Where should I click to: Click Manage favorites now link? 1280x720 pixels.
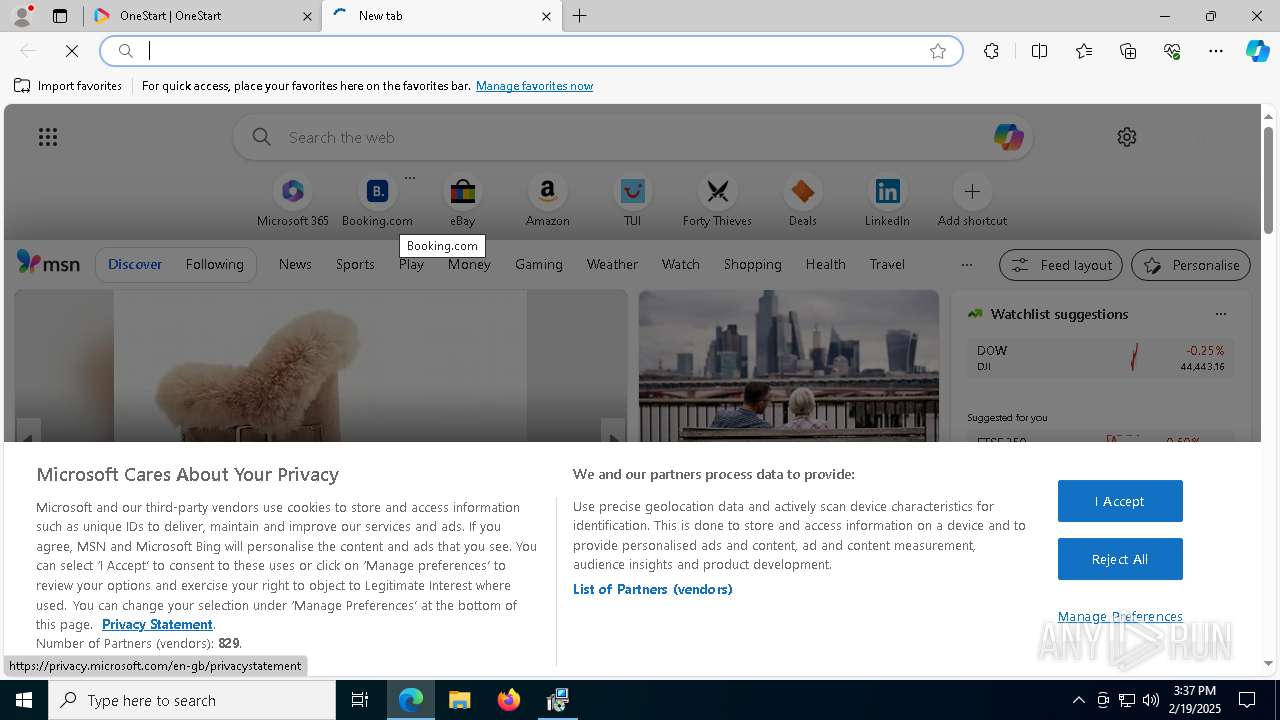[x=534, y=86]
